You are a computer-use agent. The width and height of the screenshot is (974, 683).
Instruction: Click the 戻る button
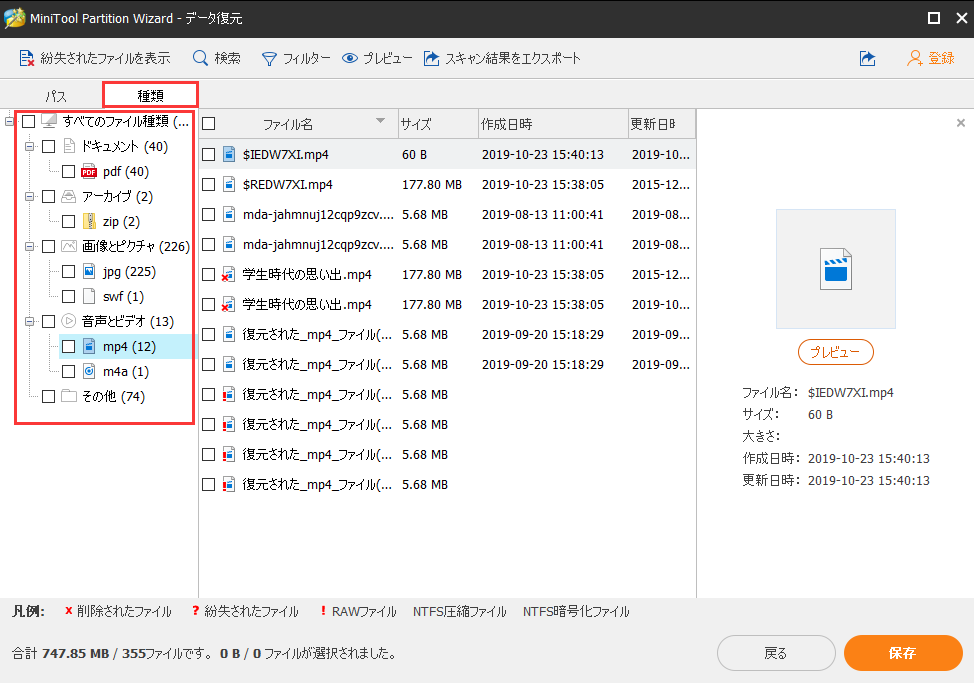775,653
